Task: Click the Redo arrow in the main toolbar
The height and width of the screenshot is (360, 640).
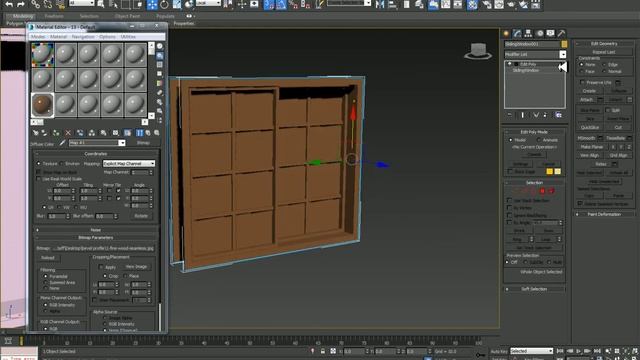Action: (x=20, y=4)
